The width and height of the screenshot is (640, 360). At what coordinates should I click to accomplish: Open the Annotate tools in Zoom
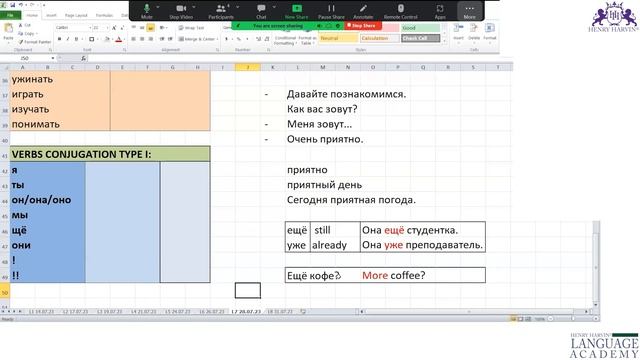click(x=363, y=11)
